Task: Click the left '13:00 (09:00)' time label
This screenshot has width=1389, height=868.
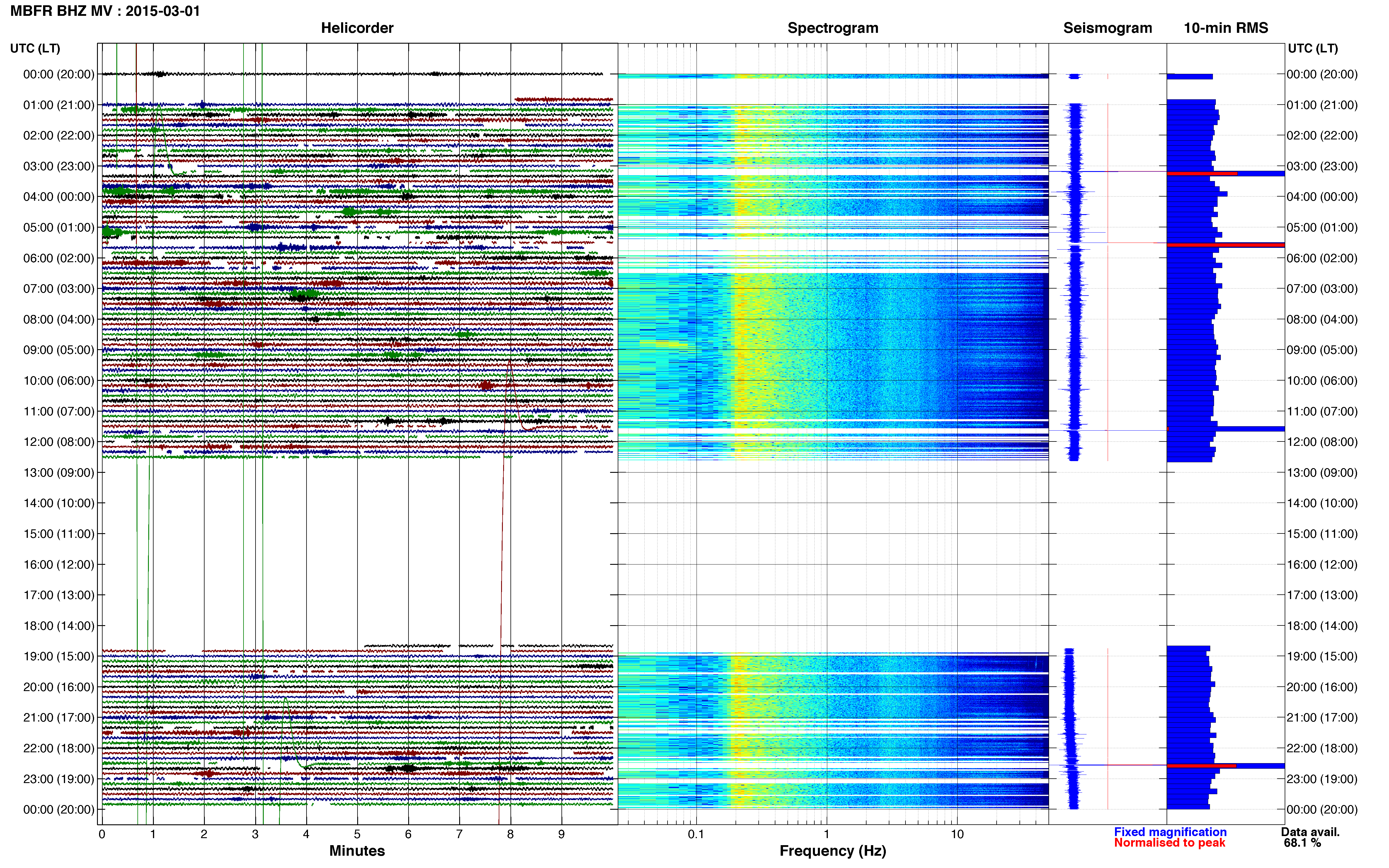Action: (x=59, y=473)
